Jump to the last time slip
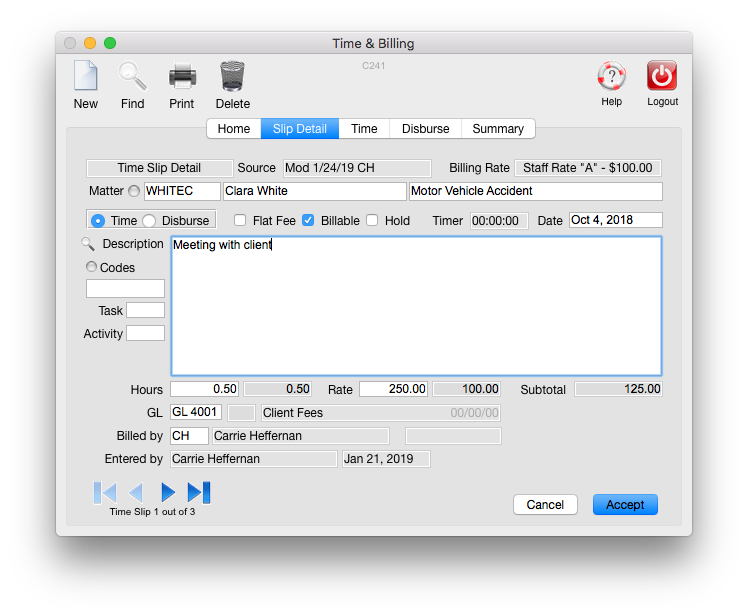Image resolution: width=748 pixels, height=616 pixels. coord(199,492)
